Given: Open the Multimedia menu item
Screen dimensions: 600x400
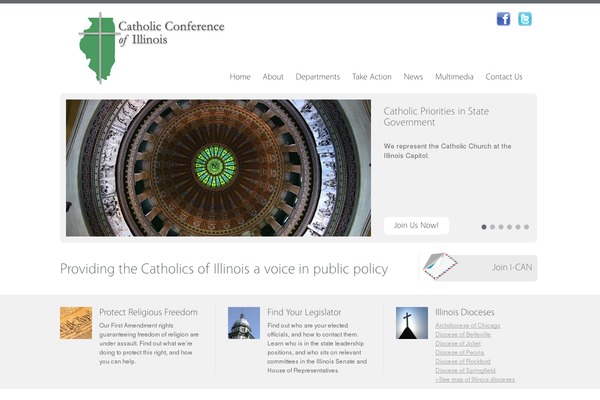Looking at the screenshot, I should 454,77.
